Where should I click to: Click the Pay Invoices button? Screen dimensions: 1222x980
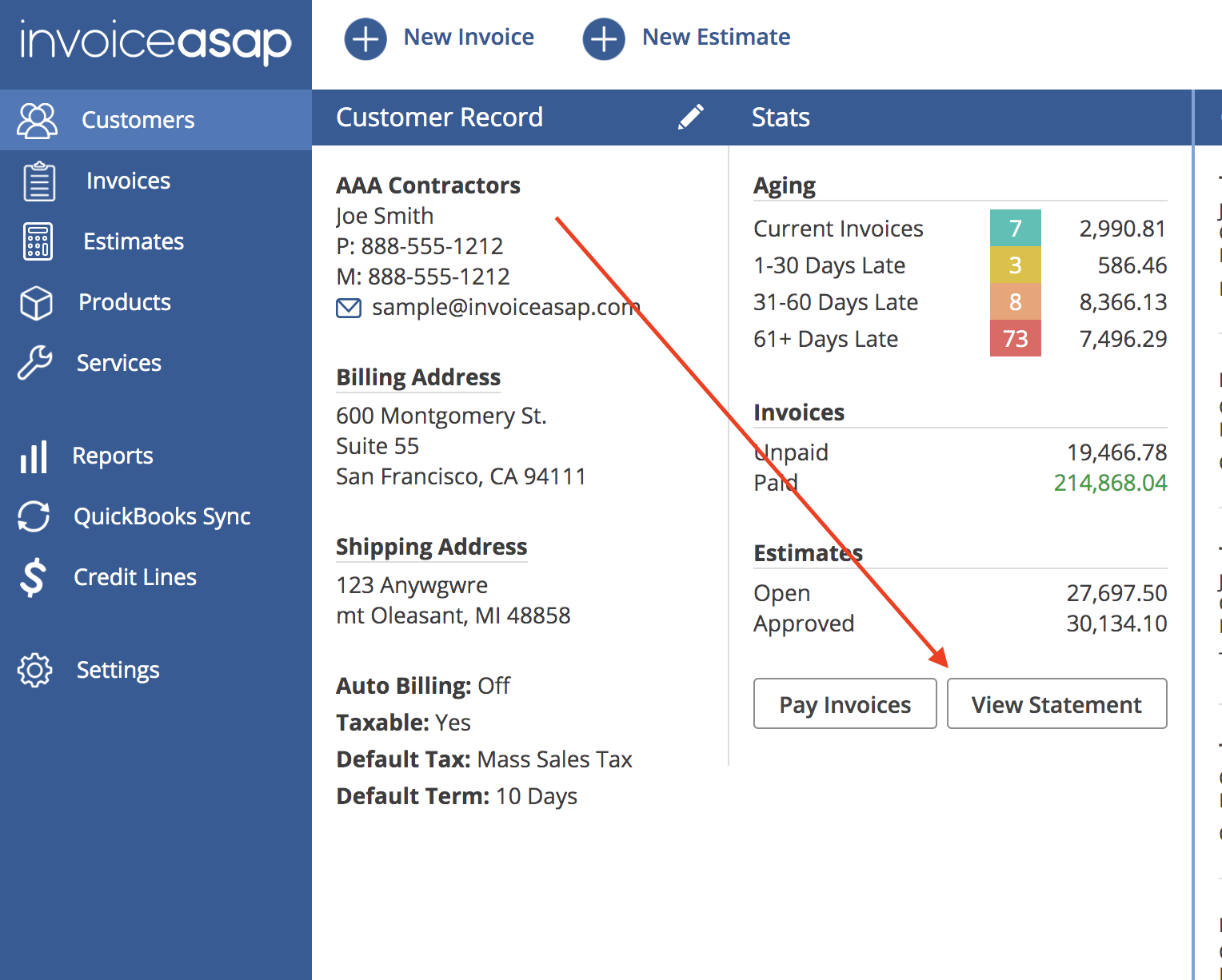[x=845, y=703]
